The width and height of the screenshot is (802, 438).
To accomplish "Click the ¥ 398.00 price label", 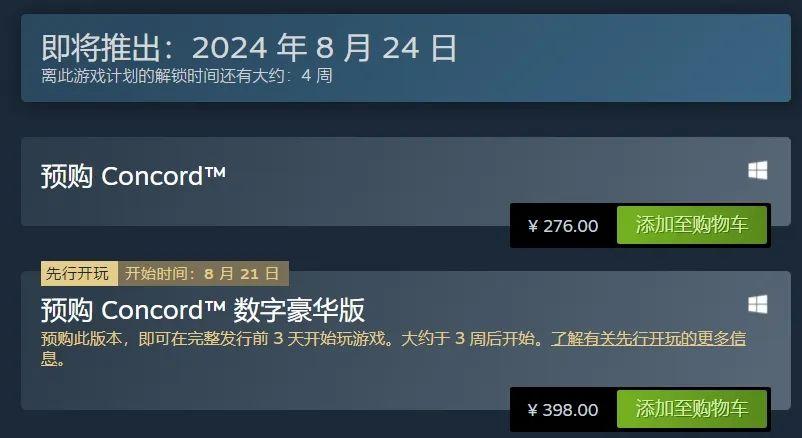I will point(563,410).
